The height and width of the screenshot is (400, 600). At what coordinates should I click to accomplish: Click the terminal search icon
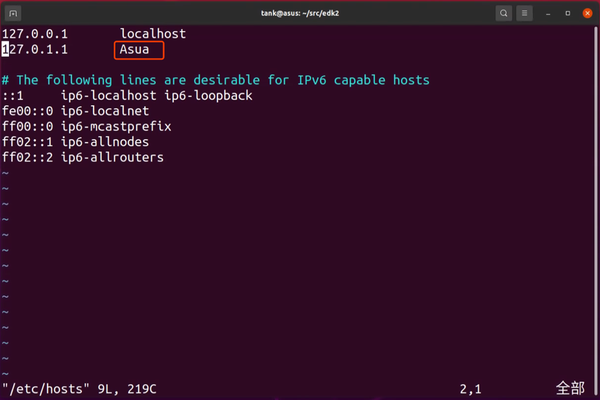503,13
